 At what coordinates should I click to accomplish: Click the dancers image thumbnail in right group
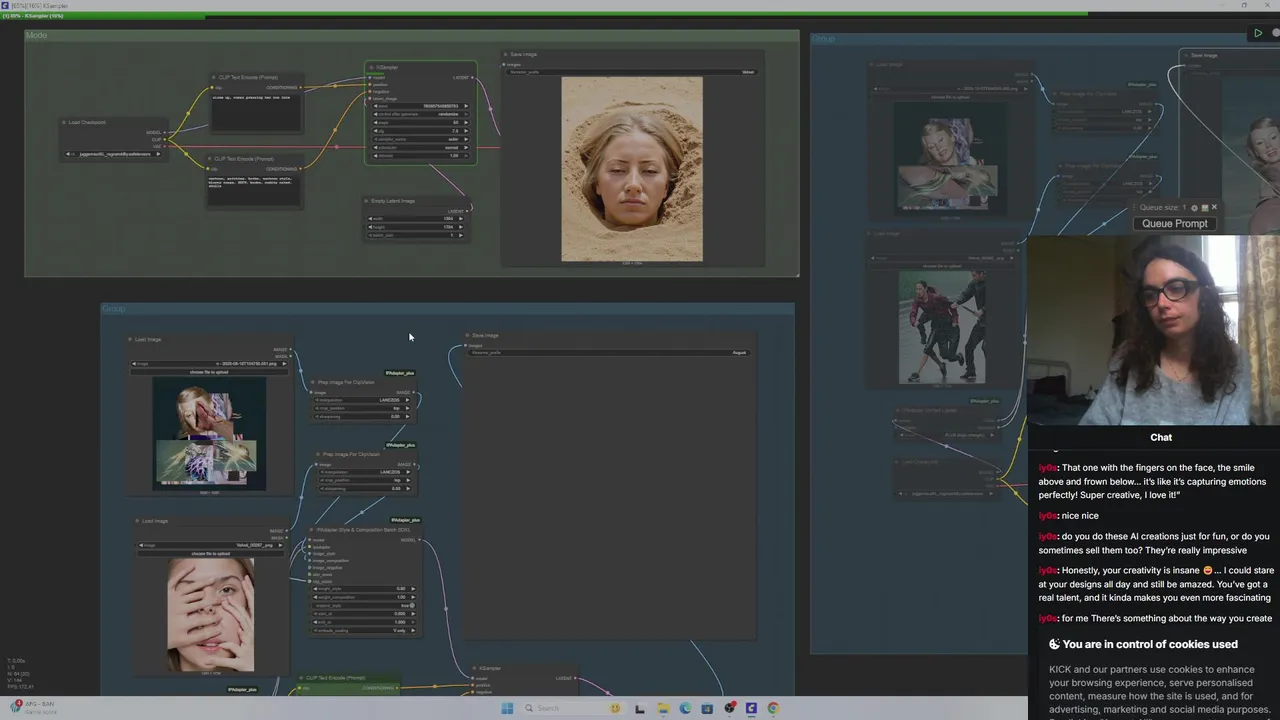(x=942, y=327)
